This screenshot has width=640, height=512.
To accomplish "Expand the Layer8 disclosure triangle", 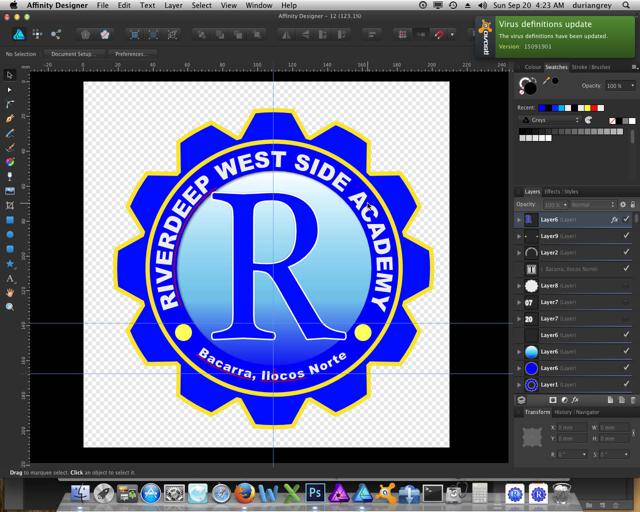I will [519, 286].
